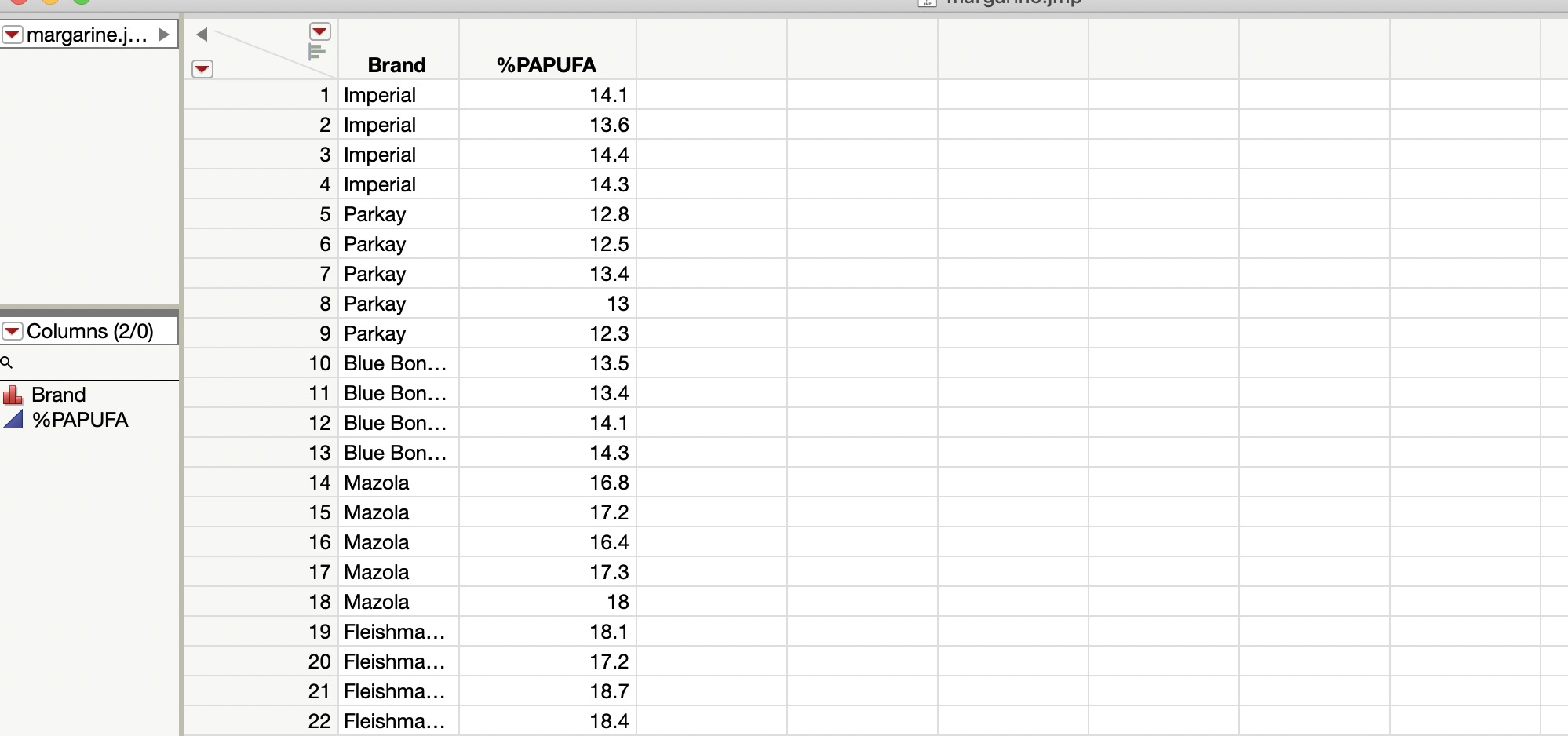Click the column filter bars icon in corner
This screenshot has height=736, width=1568.
(316, 52)
